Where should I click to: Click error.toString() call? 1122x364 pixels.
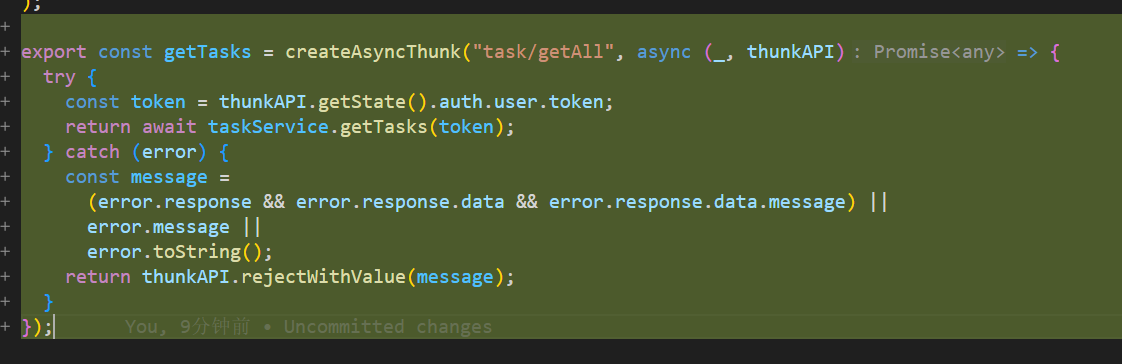coord(180,252)
